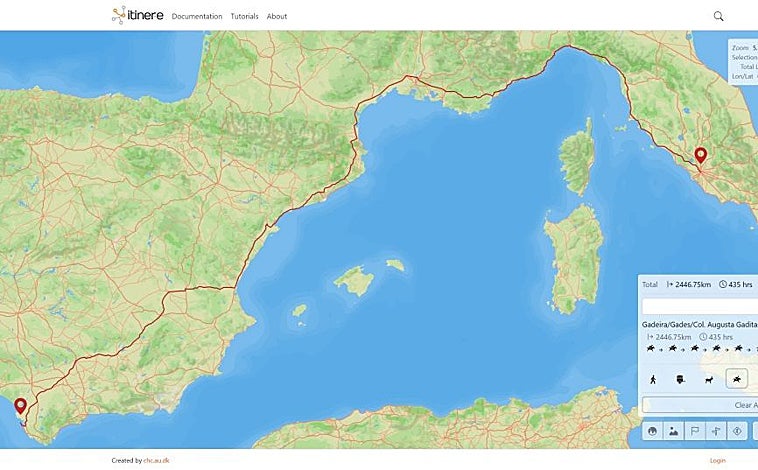Screen dimensions: 758x470
Task: Click the Lon/Lat label in info panel
Action: click(743, 76)
